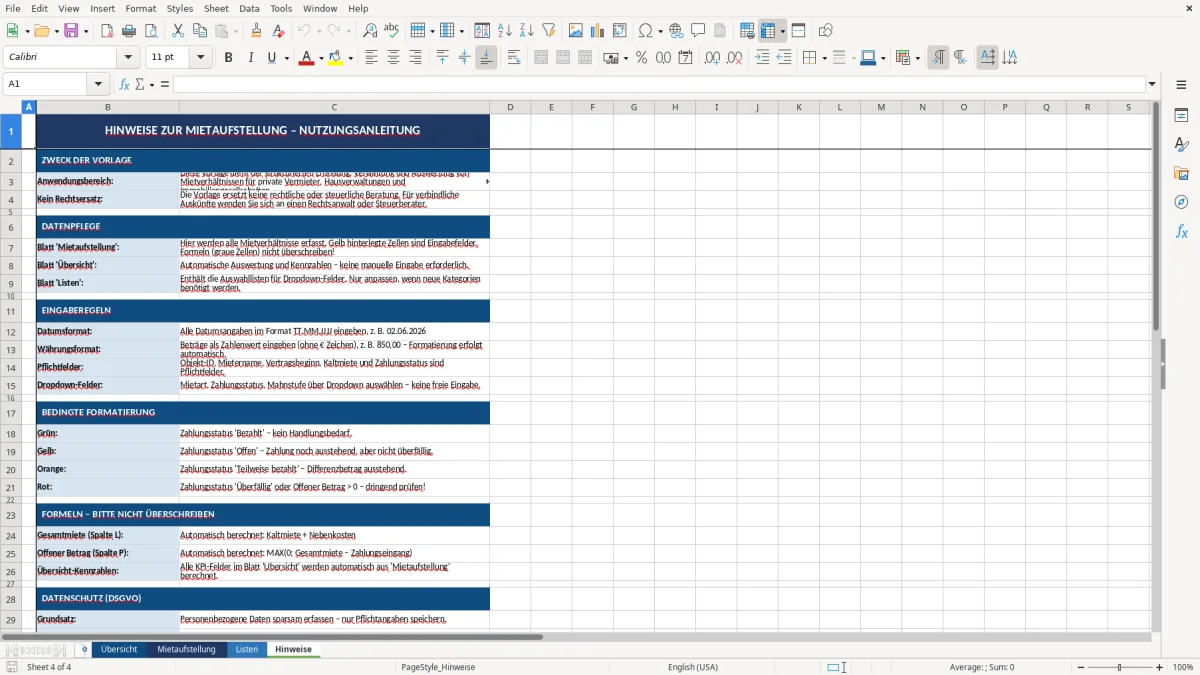Toggle Print Preview icon
Screen dimensions: 1200x675
151,31
